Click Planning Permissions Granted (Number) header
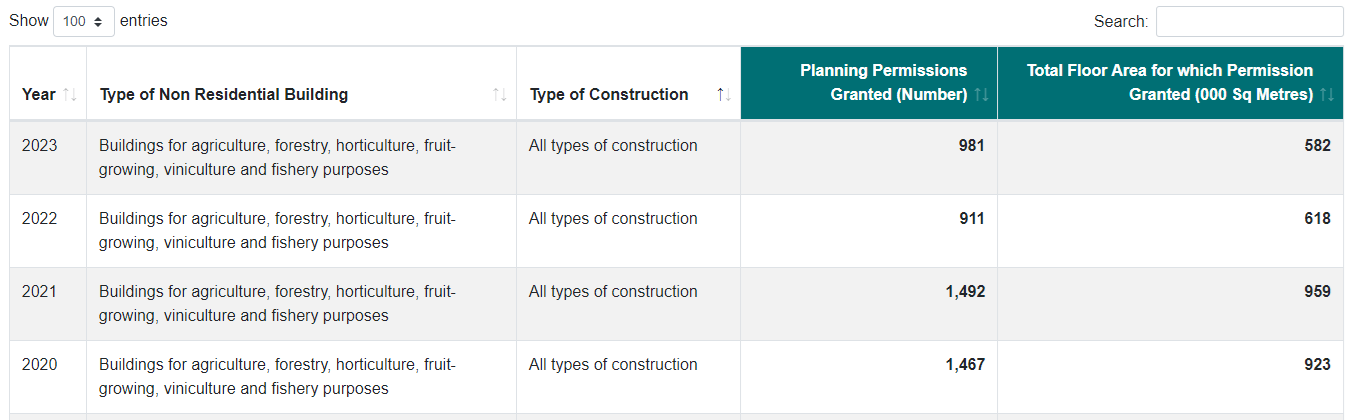This screenshot has height=420, width=1349. coord(885,82)
